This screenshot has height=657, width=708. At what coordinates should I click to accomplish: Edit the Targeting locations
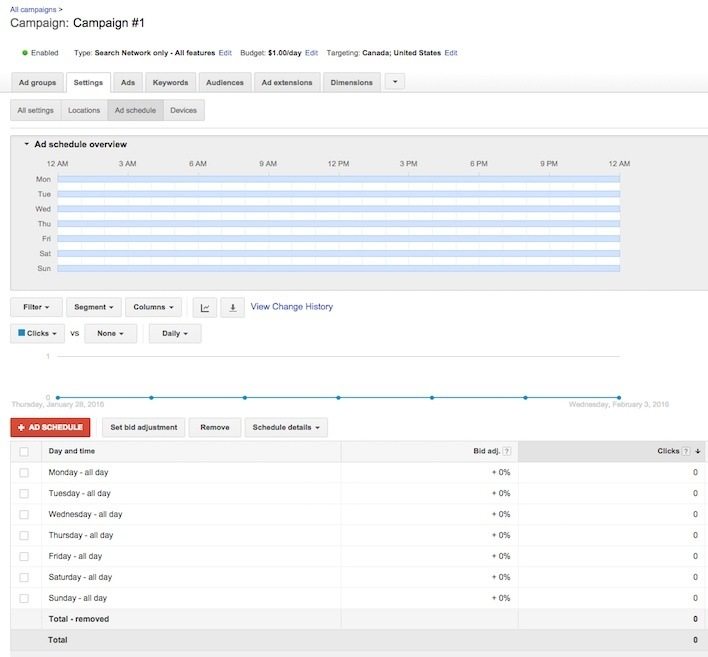(451, 53)
